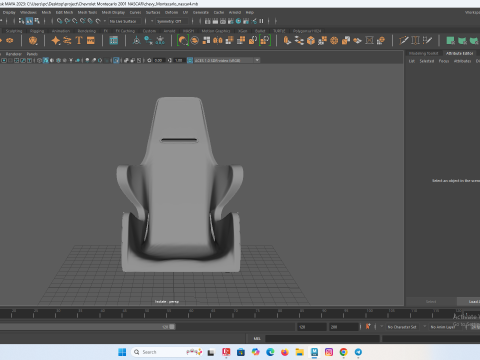
Task: Click the polygon sphere shelf icon
Action: 33,41
